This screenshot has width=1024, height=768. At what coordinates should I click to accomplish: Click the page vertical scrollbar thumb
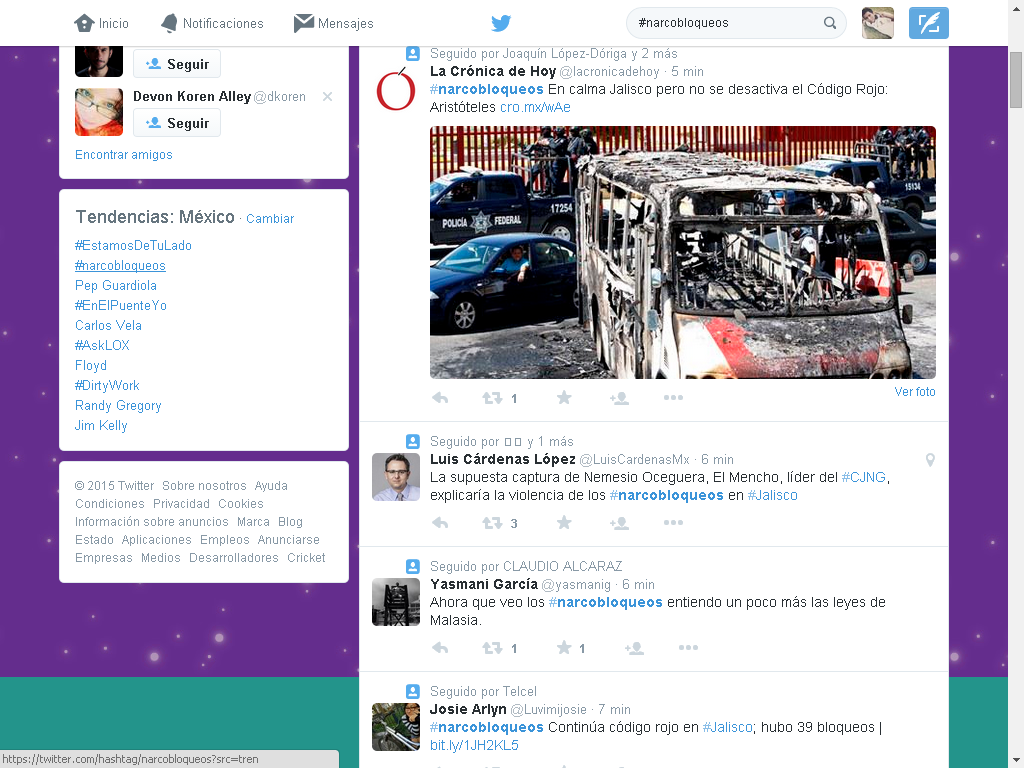tap(1016, 80)
